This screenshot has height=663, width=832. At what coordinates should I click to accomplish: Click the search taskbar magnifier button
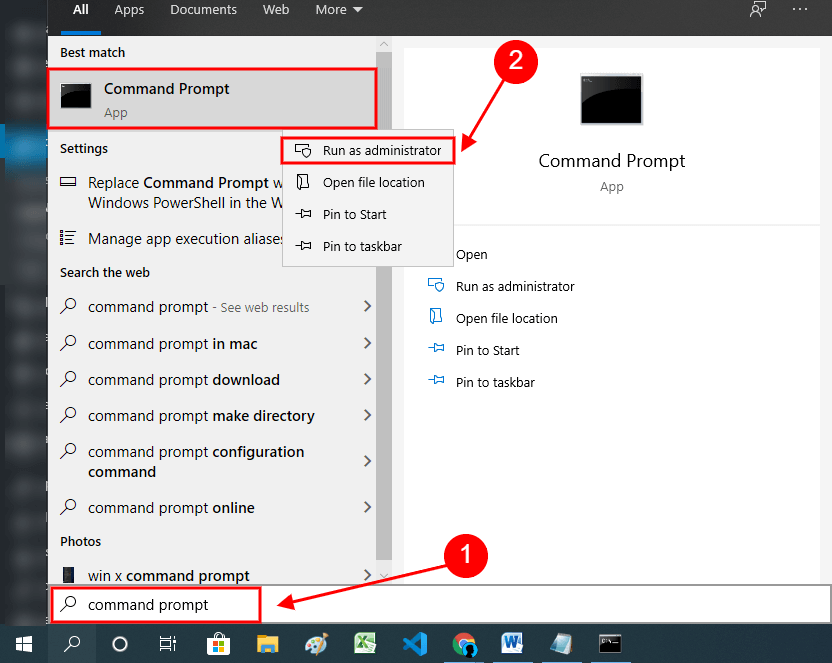(x=72, y=644)
